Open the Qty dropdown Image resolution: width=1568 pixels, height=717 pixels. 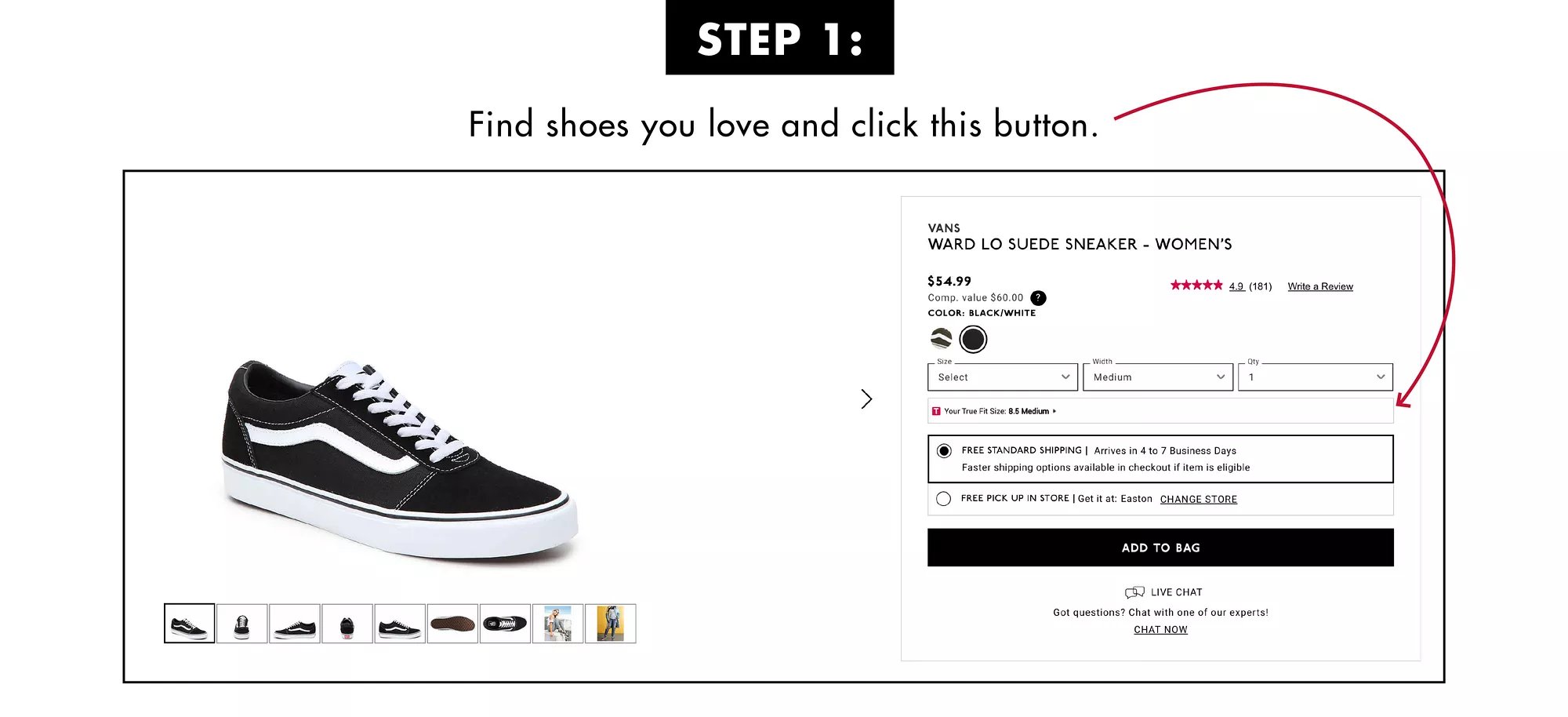(1315, 377)
